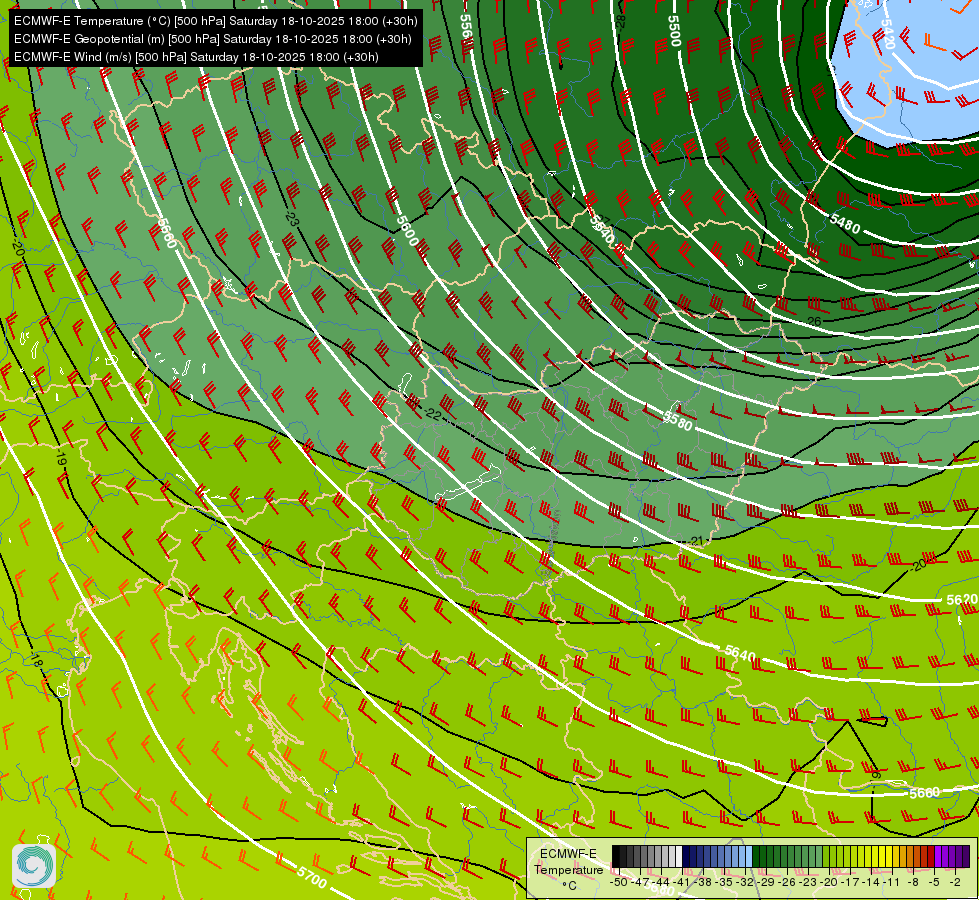Screen dimensions: 979x900
Task: Select the 5480 geopotential contour label
Action: [845, 223]
